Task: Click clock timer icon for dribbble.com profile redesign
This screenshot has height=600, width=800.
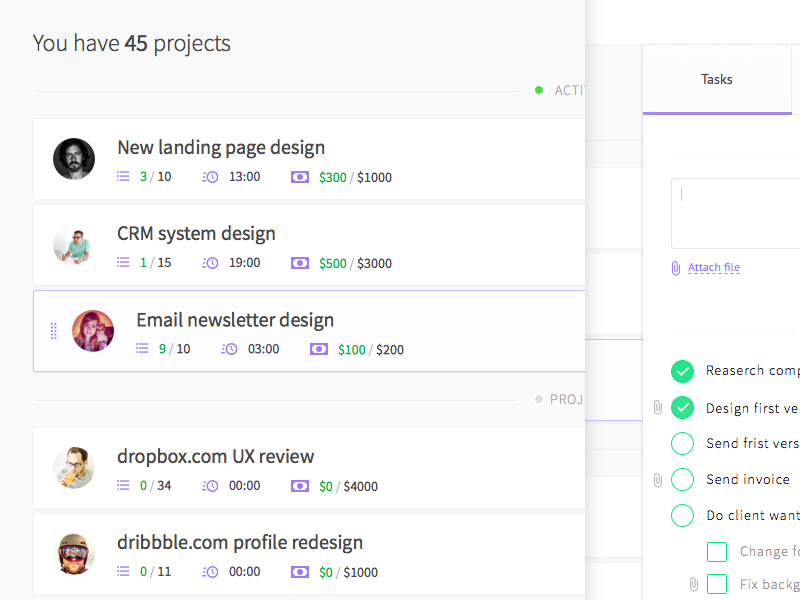Action: 210,572
